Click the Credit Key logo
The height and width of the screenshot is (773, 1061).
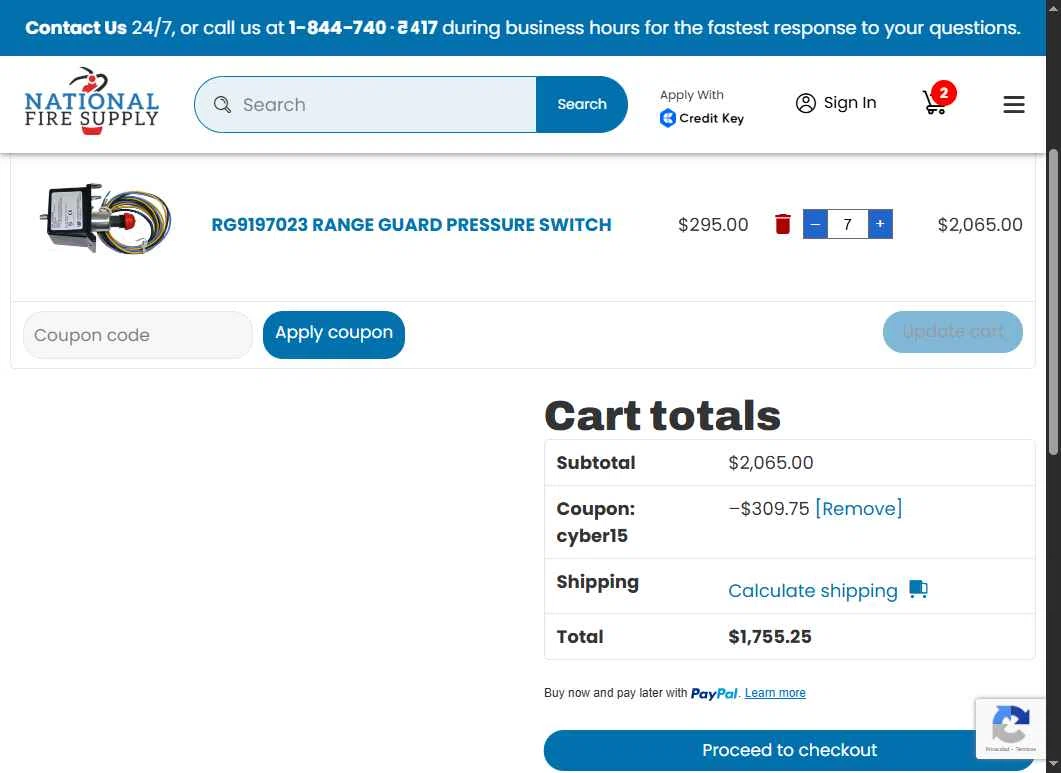click(x=702, y=118)
